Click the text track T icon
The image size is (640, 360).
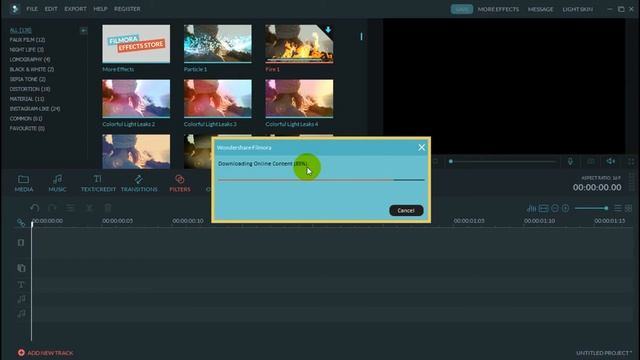pos(21,284)
